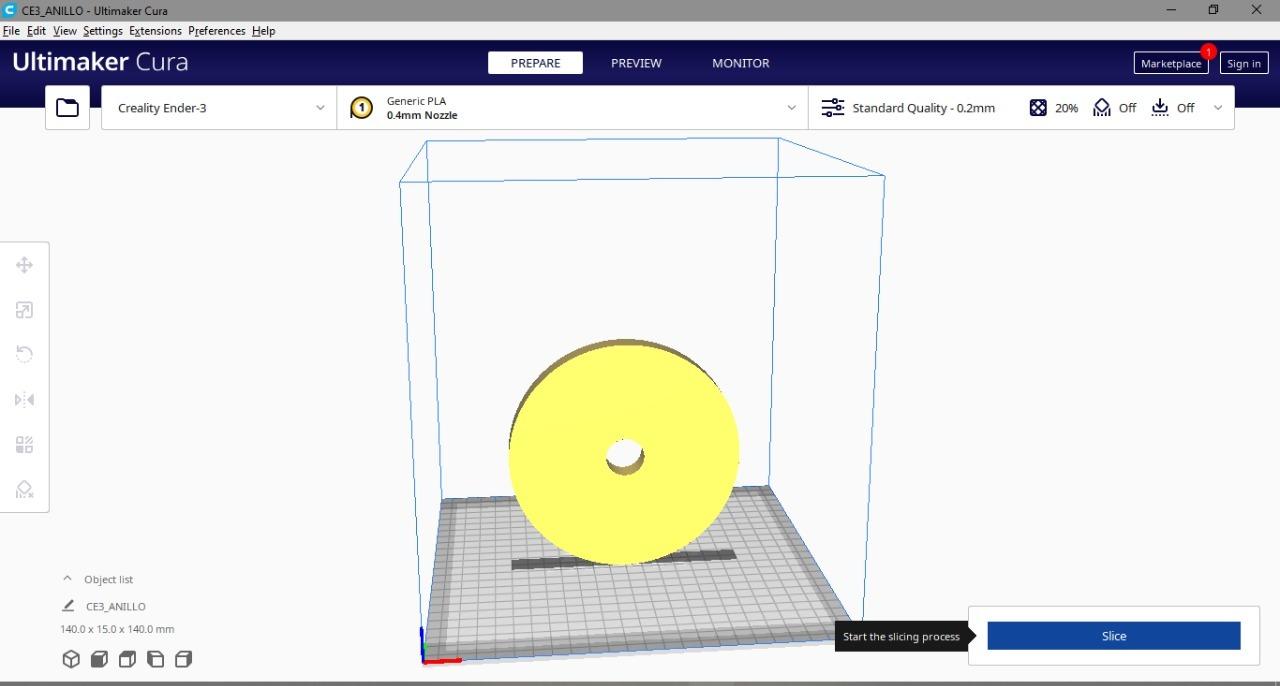This screenshot has width=1280, height=686.
Task: Select the Rotate tool
Action: (x=25, y=354)
